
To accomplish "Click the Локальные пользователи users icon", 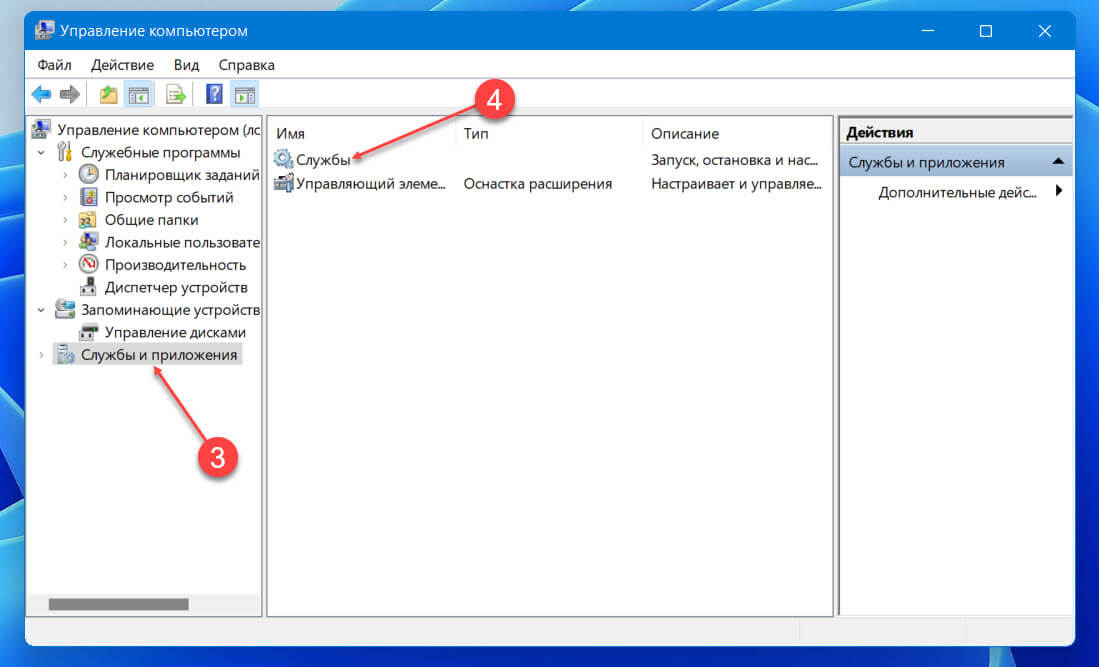I will [88, 242].
